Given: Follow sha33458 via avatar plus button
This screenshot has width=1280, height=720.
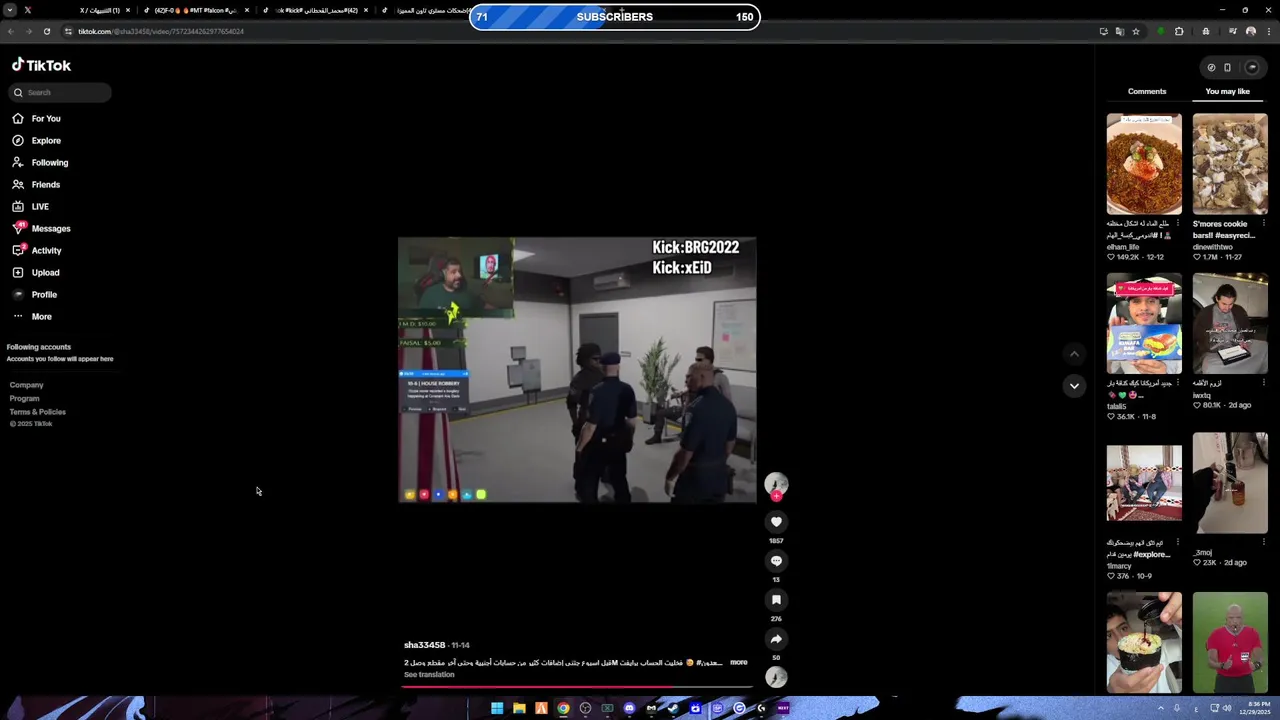Looking at the screenshot, I should coord(776,496).
